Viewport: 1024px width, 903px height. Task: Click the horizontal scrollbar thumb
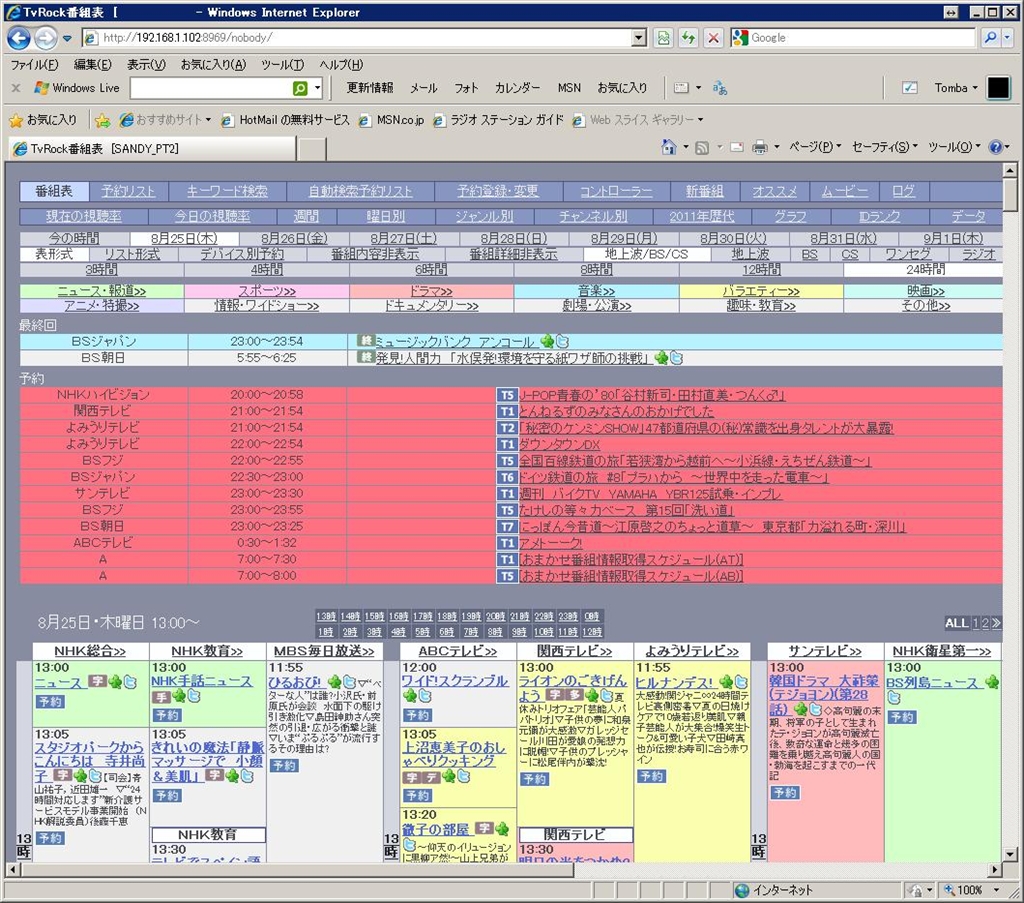click(296, 870)
